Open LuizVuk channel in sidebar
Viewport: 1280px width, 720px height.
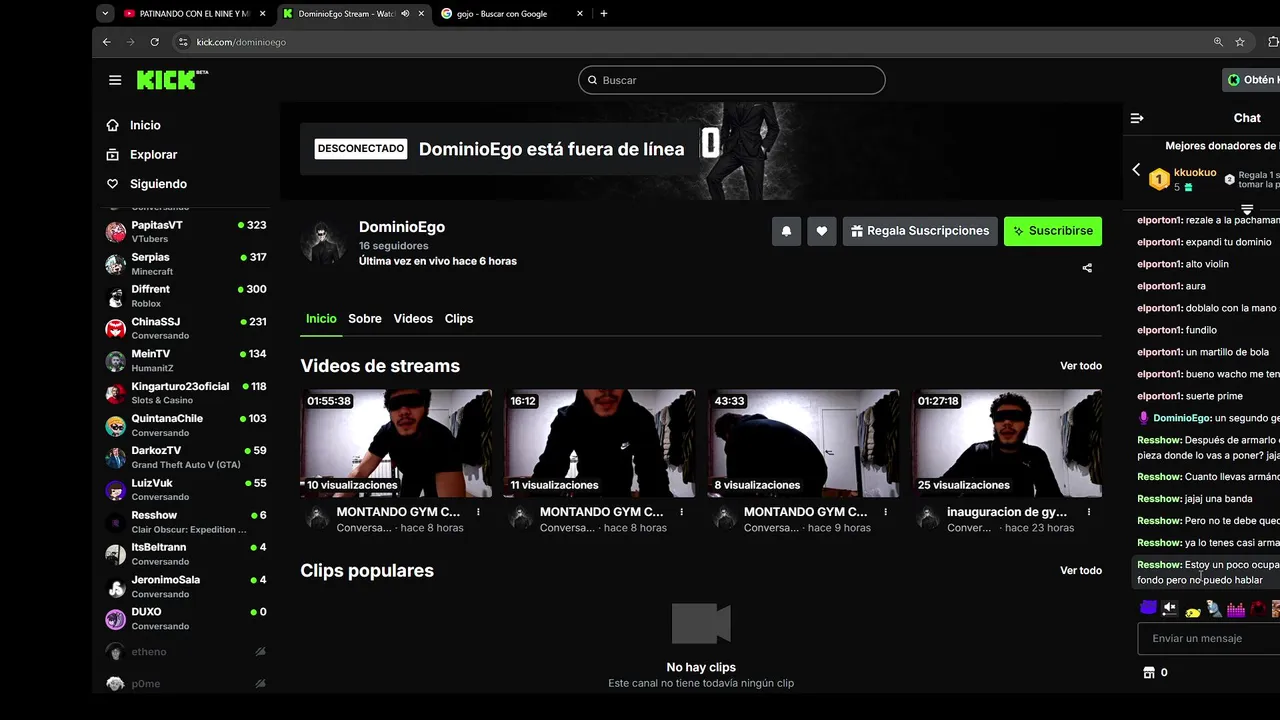click(x=186, y=489)
